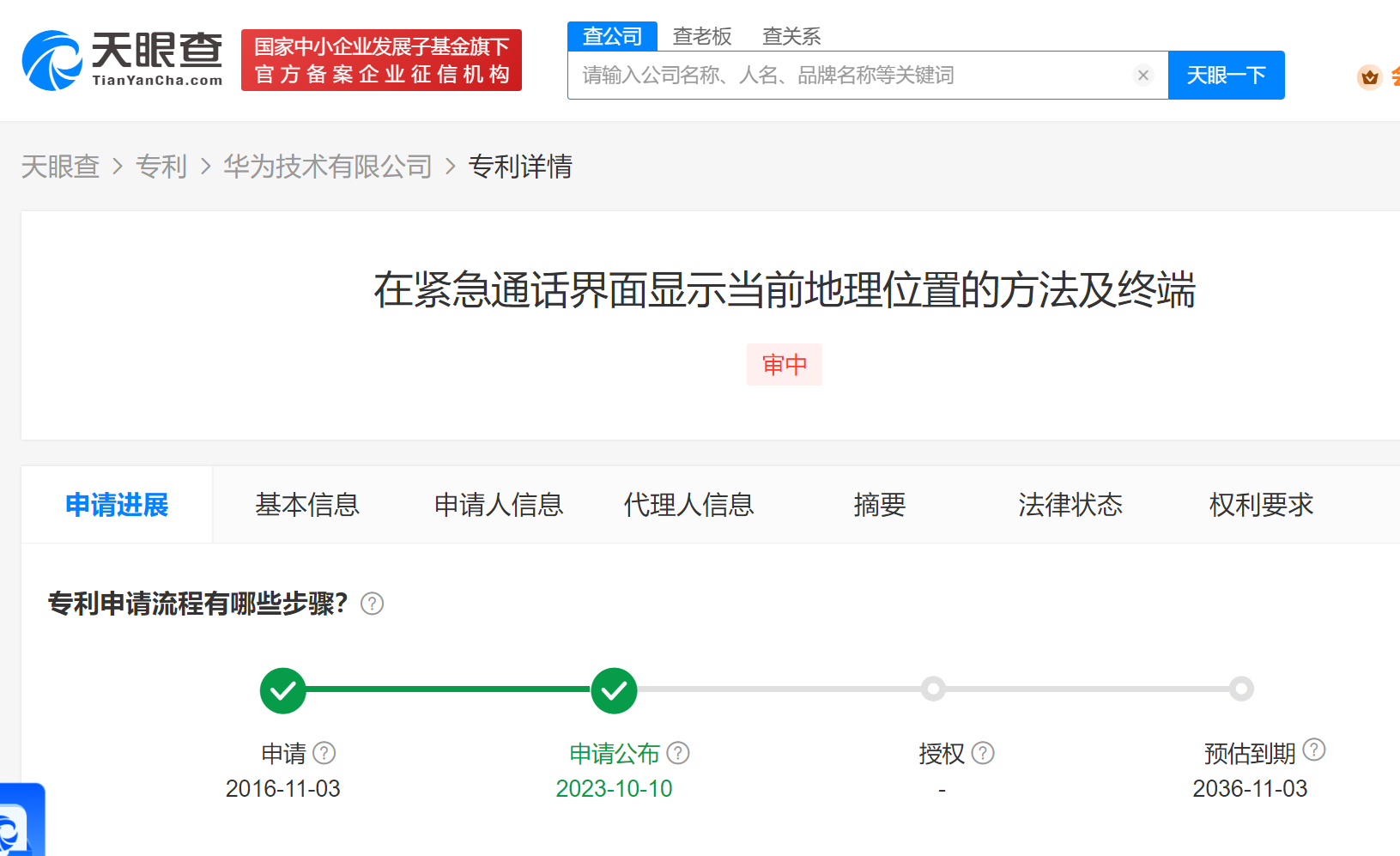This screenshot has width=1400, height=856.
Task: Open the 基本信息 tab
Action: click(x=307, y=505)
